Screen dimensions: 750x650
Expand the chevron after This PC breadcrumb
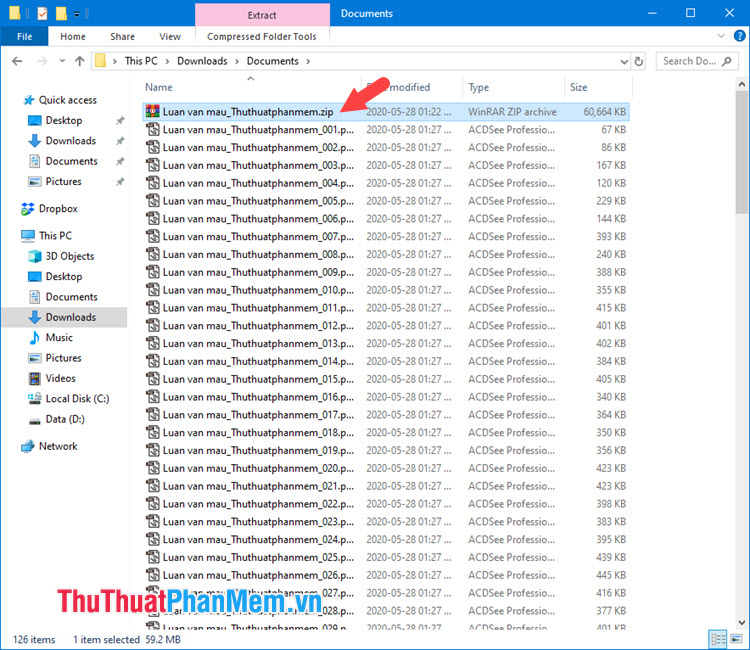167,61
